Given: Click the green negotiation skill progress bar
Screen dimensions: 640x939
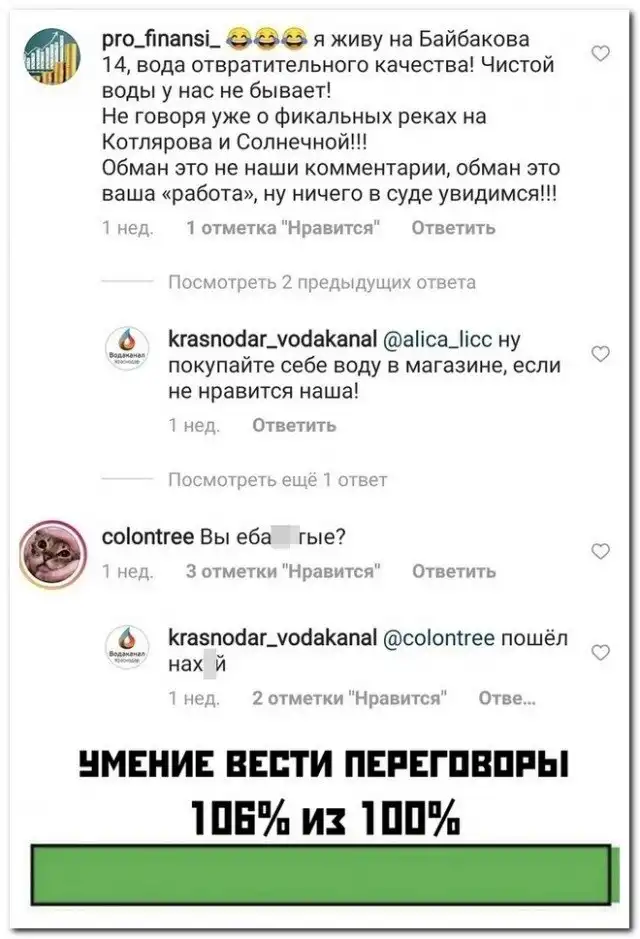Looking at the screenshot, I should (x=321, y=875).
